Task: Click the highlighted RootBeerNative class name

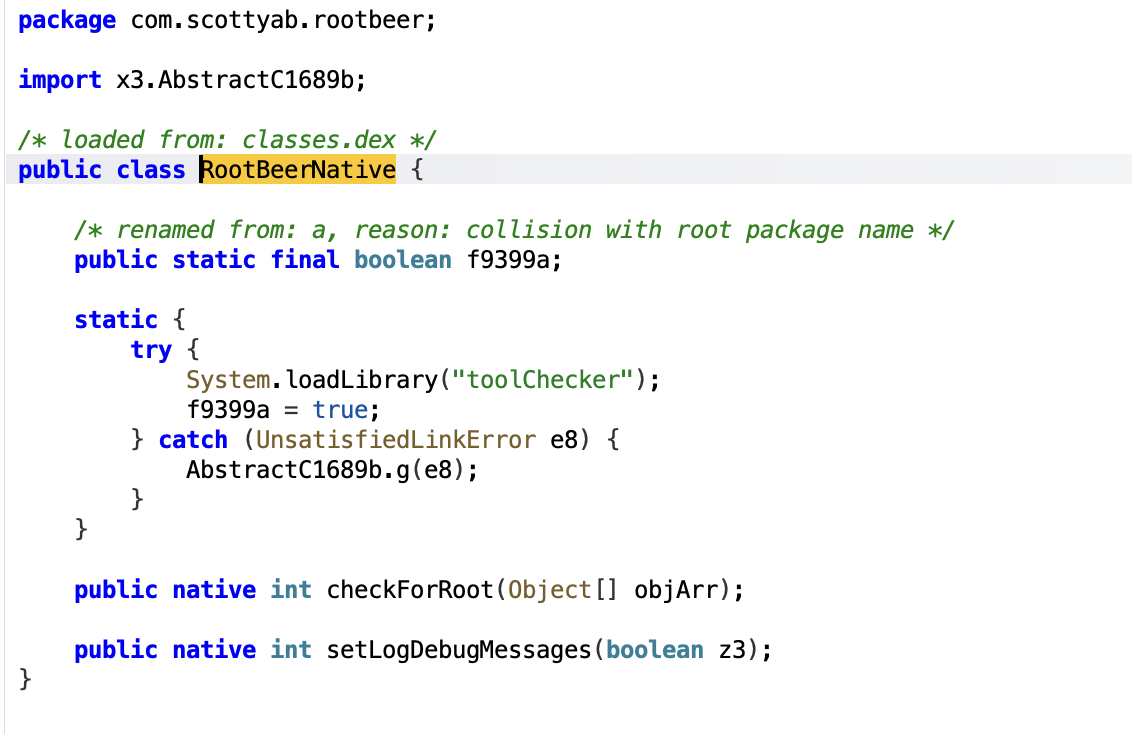Action: pyautogui.click(x=298, y=170)
